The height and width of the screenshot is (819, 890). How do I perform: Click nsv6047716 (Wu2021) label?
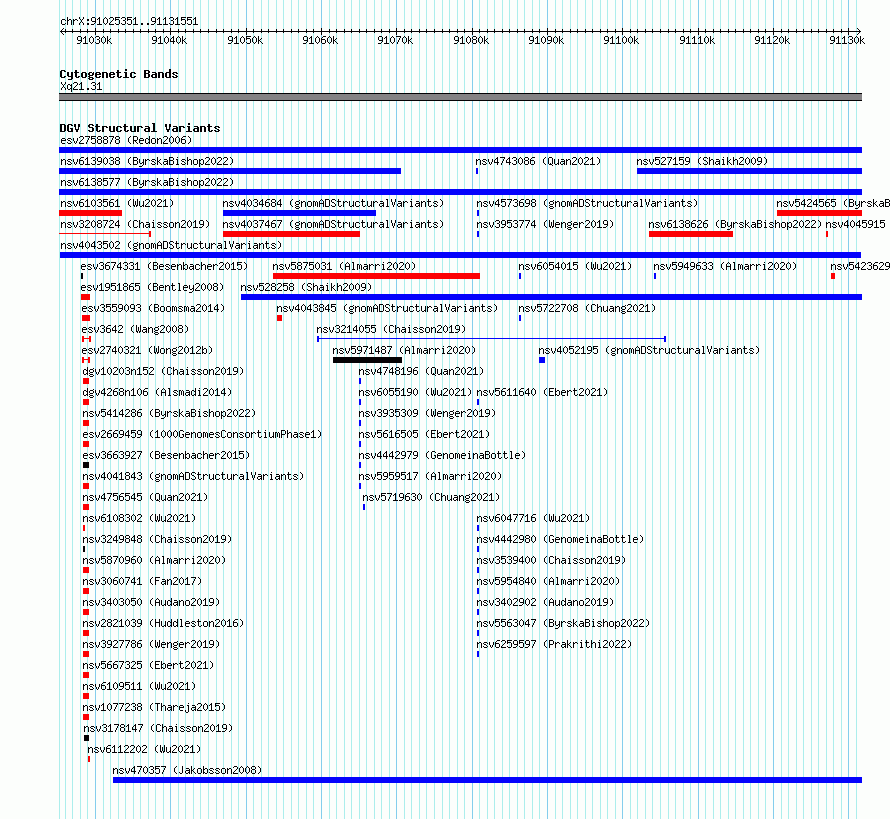(x=533, y=518)
